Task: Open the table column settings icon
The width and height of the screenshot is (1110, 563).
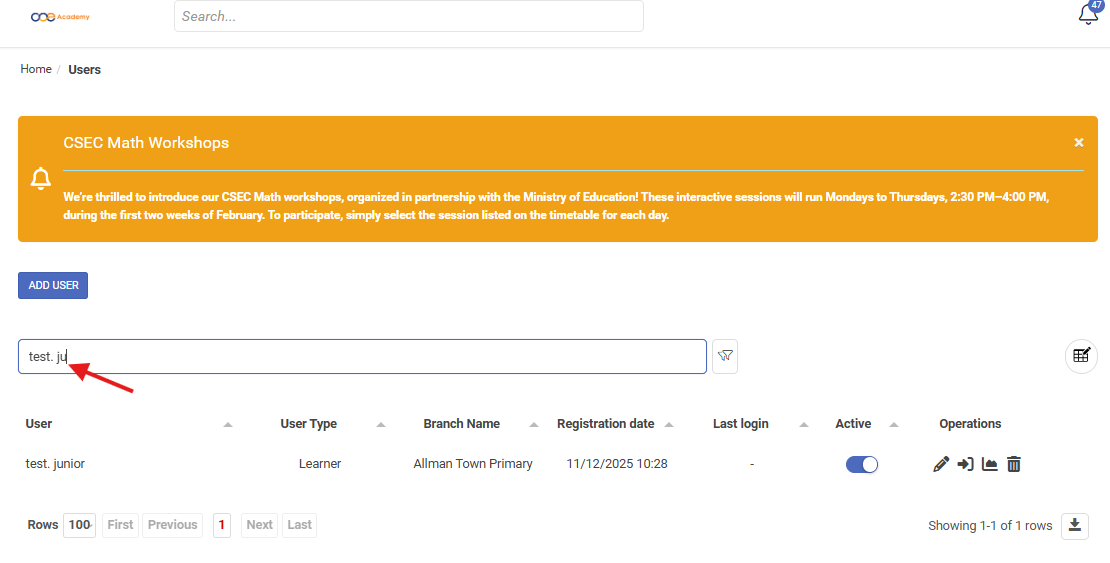Action: 1081,356
